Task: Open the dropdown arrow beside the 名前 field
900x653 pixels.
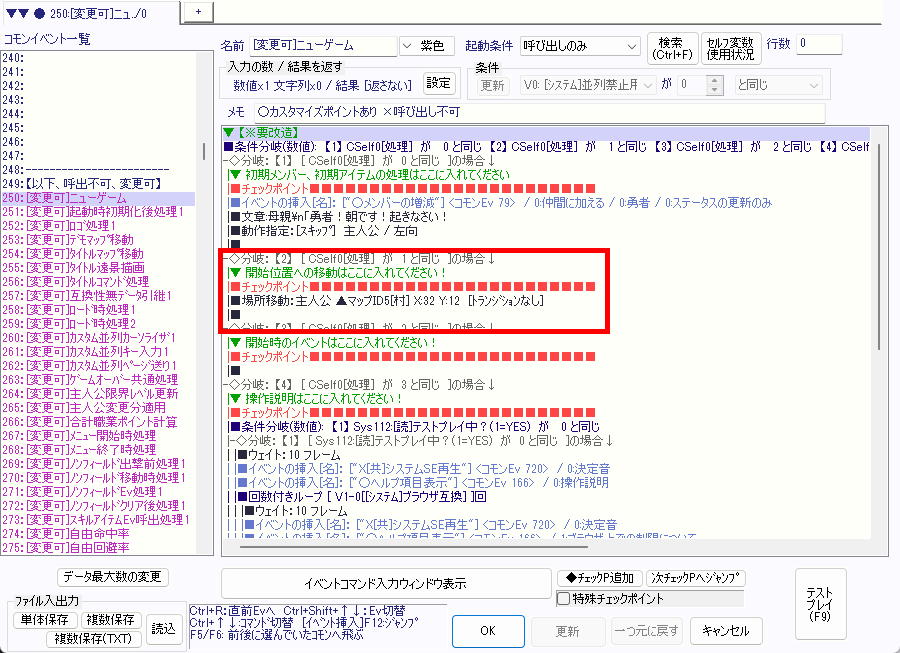Action: pyautogui.click(x=406, y=46)
